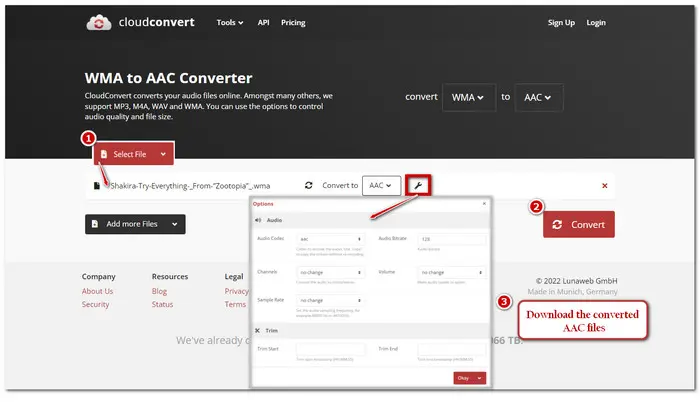Close the Options dialog

point(484,204)
